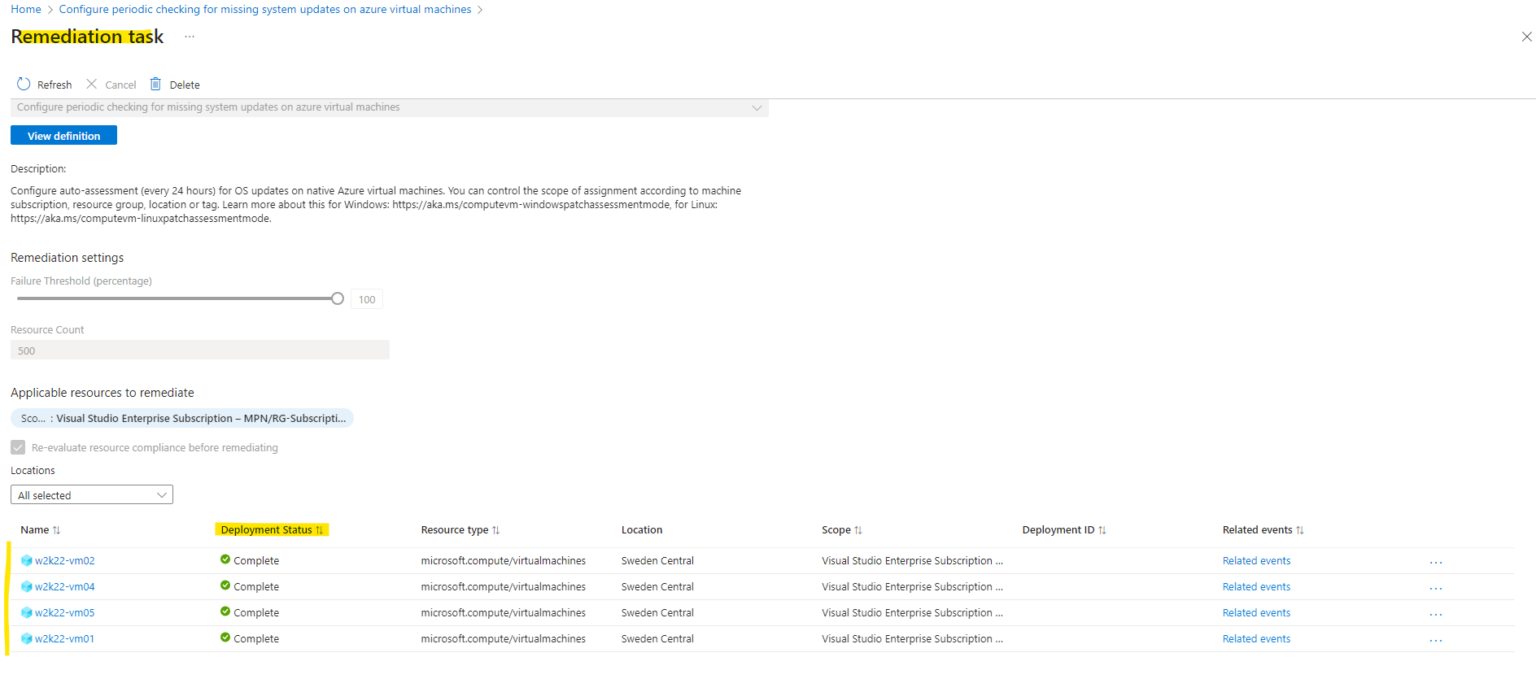Click the Resource type cell for w2k22-vm04
This screenshot has width=1536, height=692.
coord(503,587)
